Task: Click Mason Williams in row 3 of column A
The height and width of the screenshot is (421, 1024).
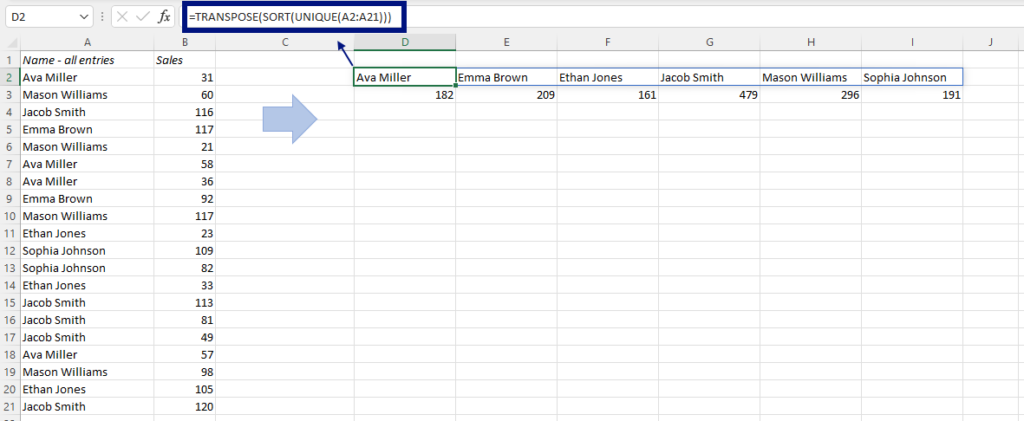Action: [x=88, y=95]
